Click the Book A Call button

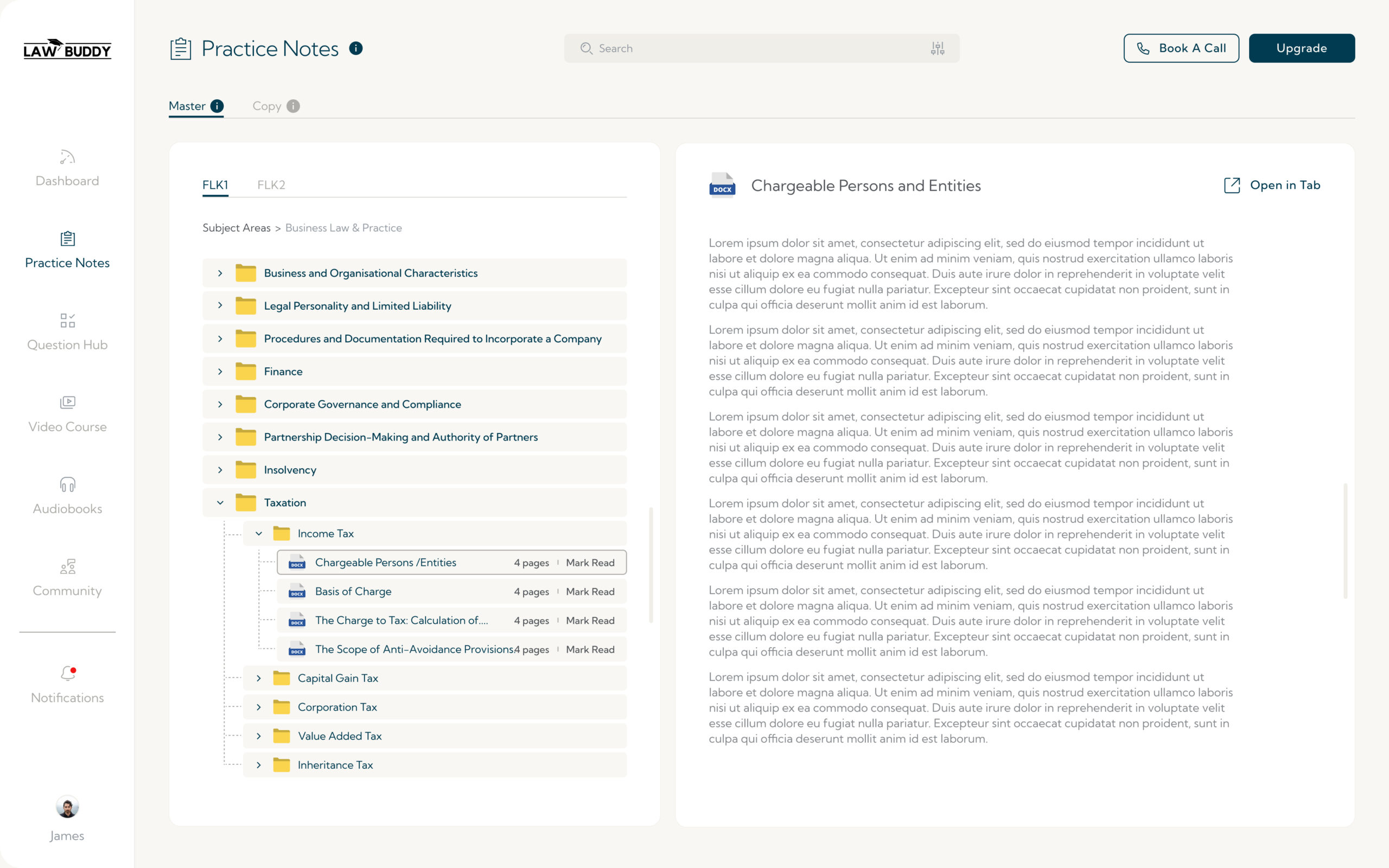tap(1181, 48)
